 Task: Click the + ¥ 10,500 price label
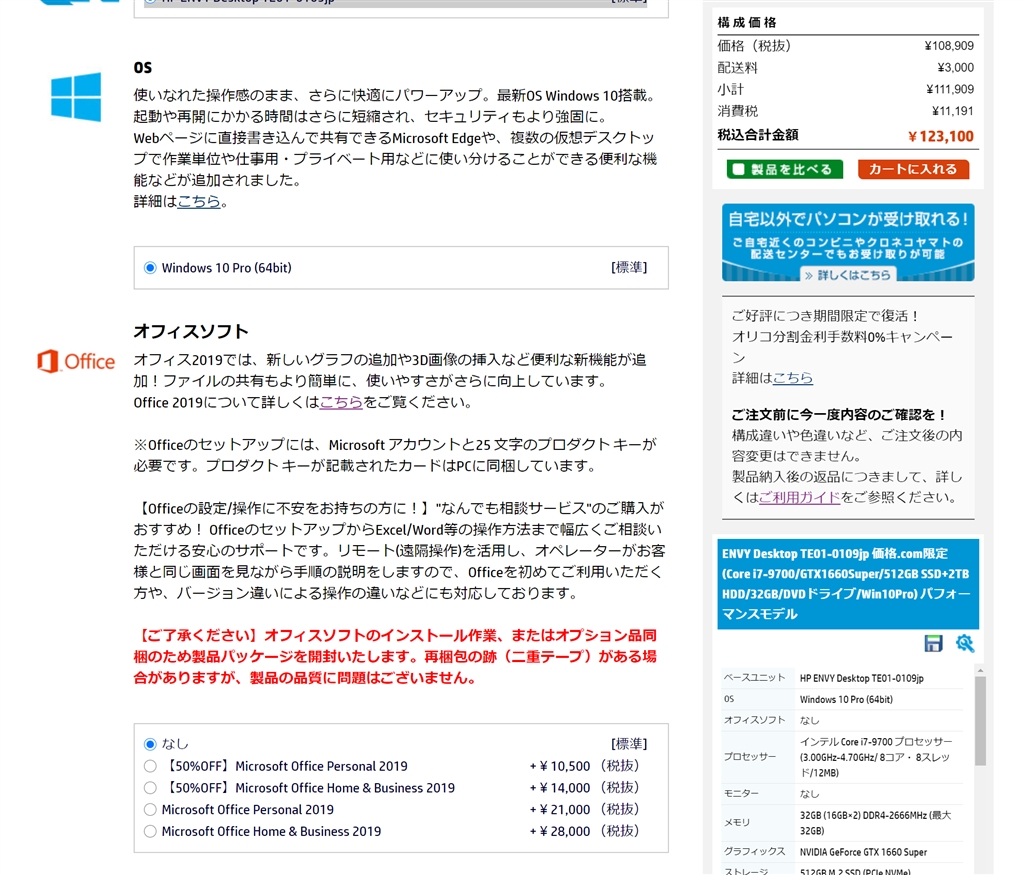point(560,766)
